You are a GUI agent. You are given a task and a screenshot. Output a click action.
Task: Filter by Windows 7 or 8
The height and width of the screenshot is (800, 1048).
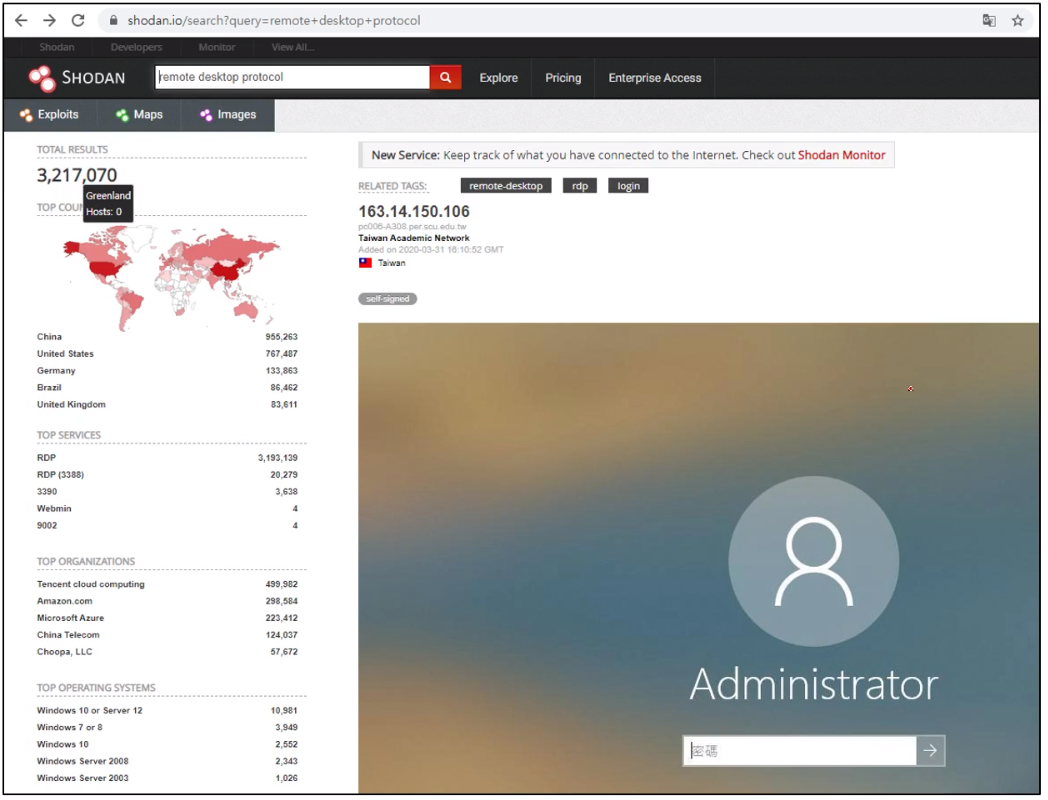pos(70,727)
